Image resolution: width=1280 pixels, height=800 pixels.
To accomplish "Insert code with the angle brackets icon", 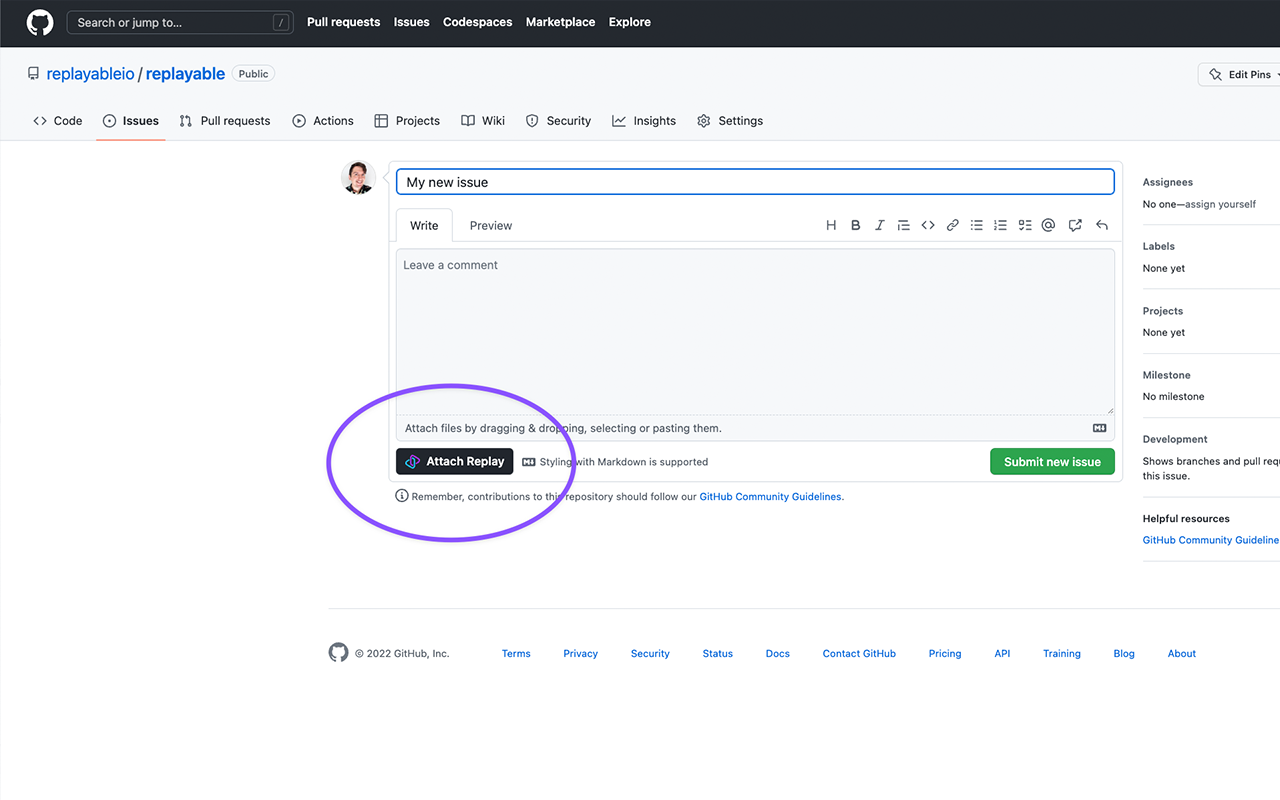I will [928, 225].
